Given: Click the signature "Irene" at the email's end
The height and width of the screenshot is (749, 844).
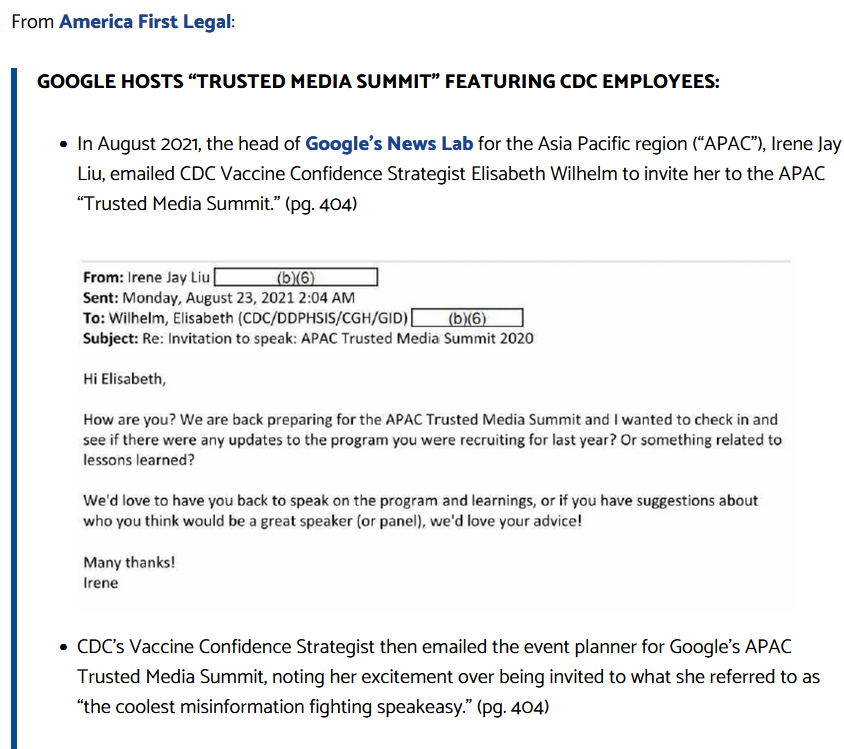Looking at the screenshot, I should coord(101,583).
